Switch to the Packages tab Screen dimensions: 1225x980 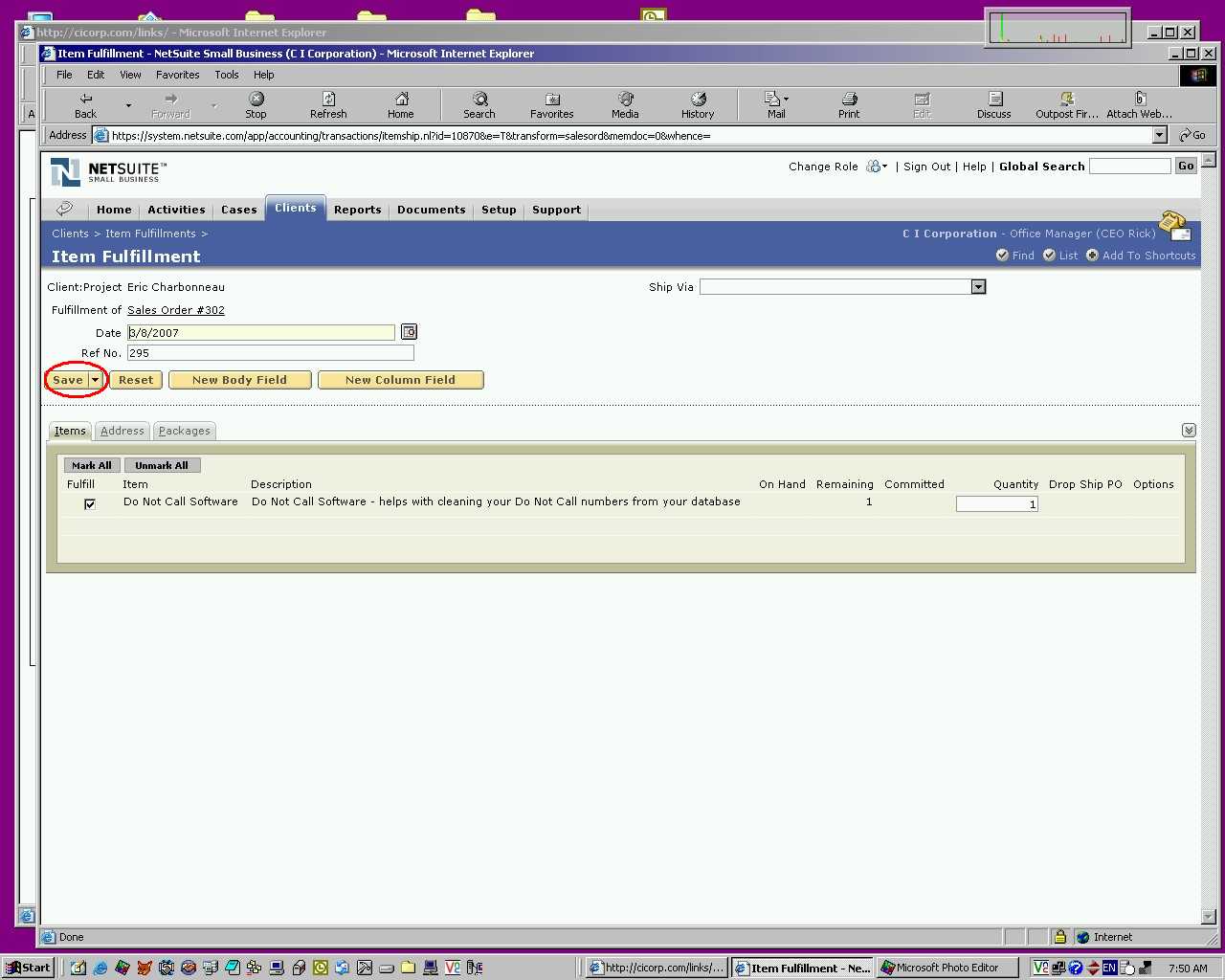(x=184, y=431)
